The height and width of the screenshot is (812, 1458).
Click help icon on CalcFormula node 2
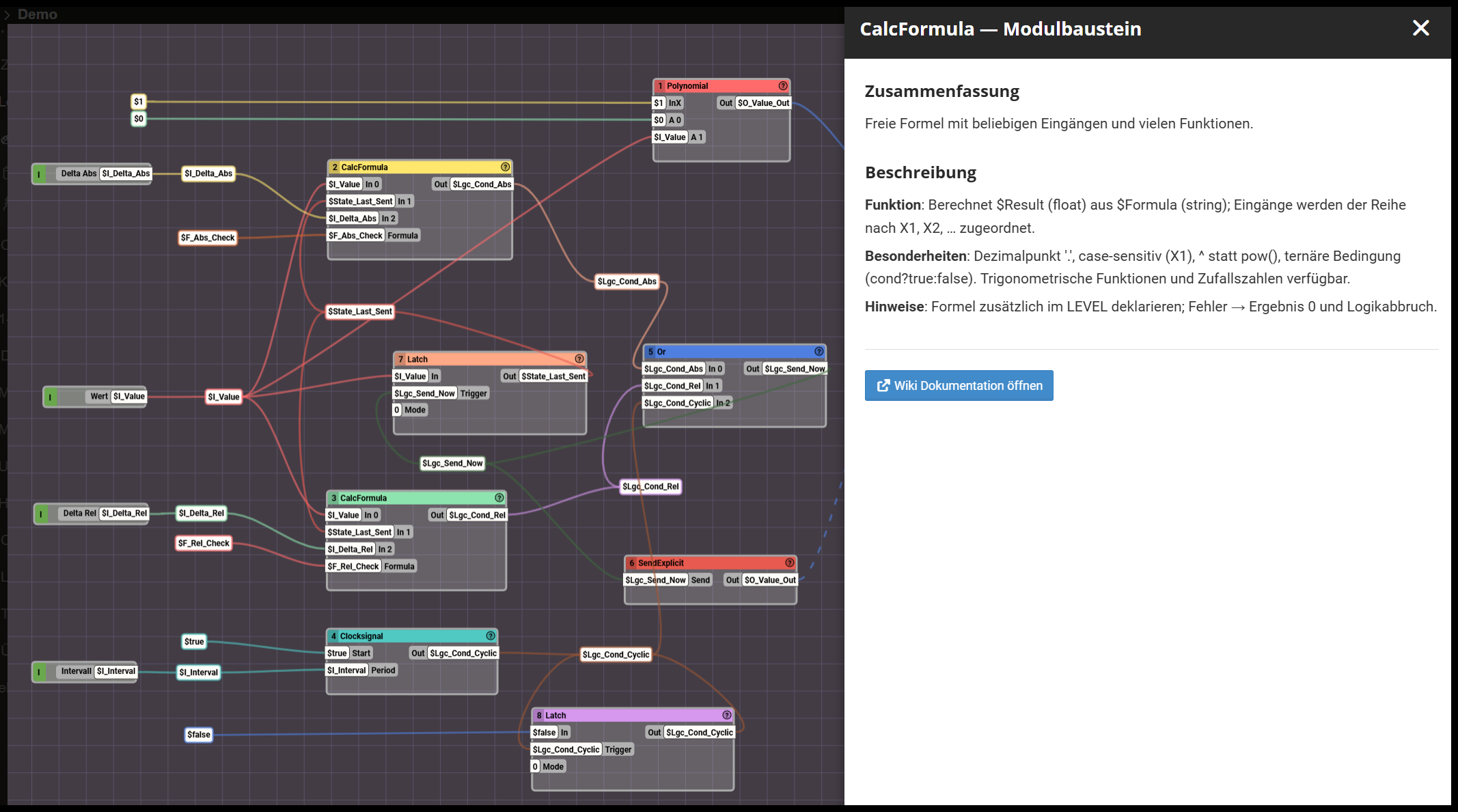[505, 167]
